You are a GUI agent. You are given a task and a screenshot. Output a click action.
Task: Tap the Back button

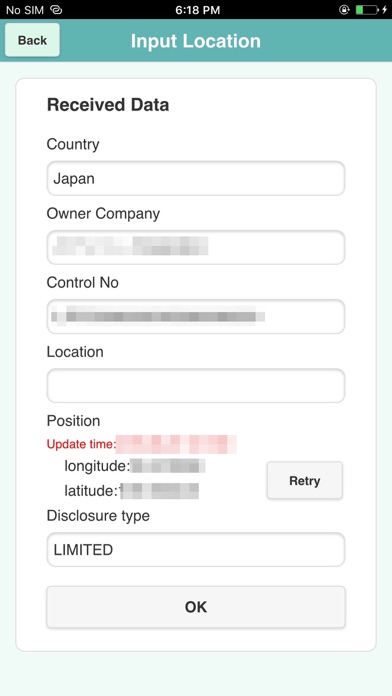[32, 40]
